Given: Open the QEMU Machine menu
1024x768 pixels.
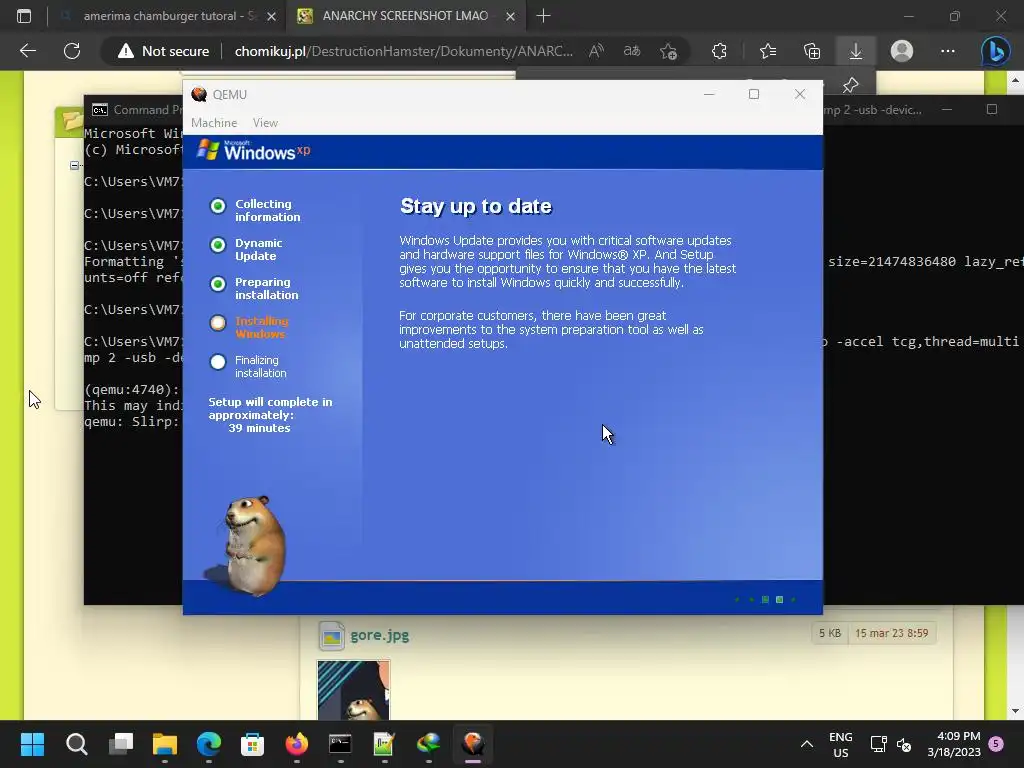Looking at the screenshot, I should pos(214,123).
